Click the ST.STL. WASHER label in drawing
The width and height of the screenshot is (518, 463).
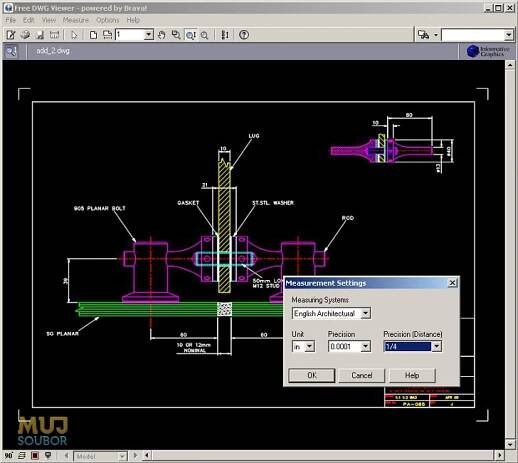coord(273,203)
